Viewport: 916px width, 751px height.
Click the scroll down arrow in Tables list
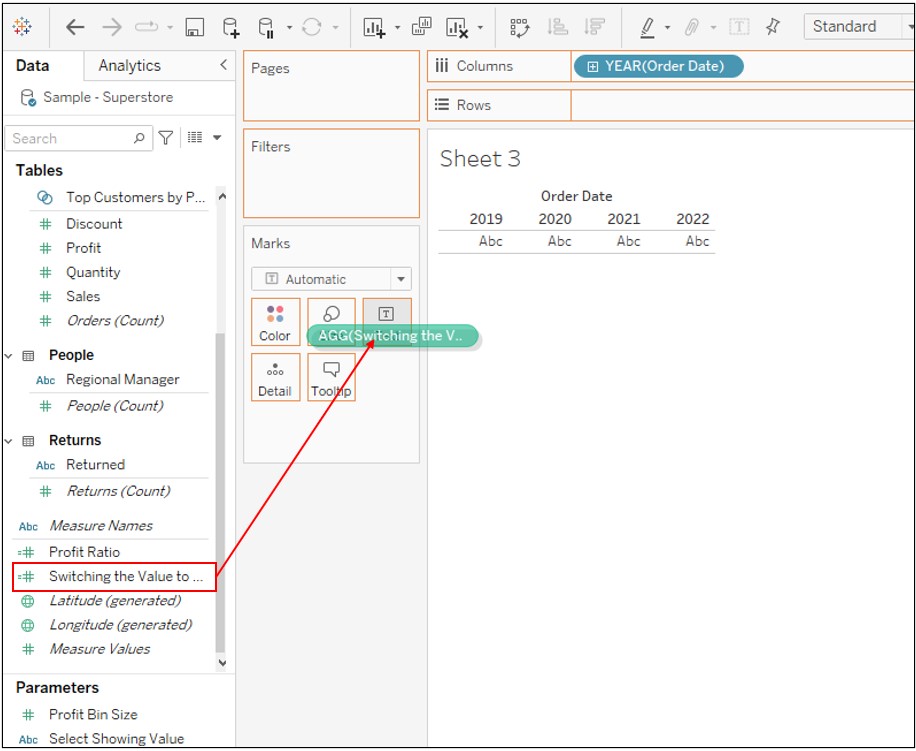(221, 663)
